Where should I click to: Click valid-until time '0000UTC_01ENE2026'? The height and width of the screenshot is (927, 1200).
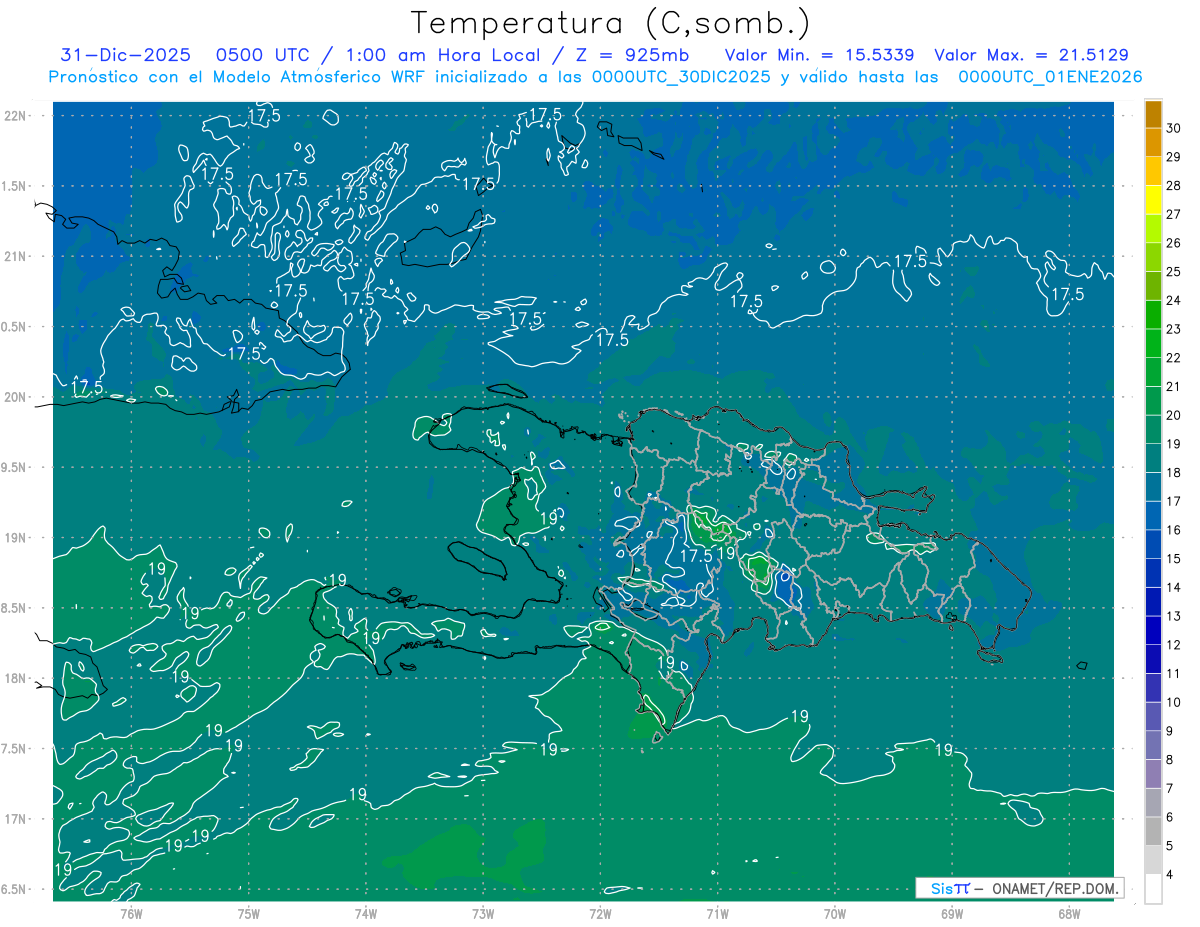1050,77
